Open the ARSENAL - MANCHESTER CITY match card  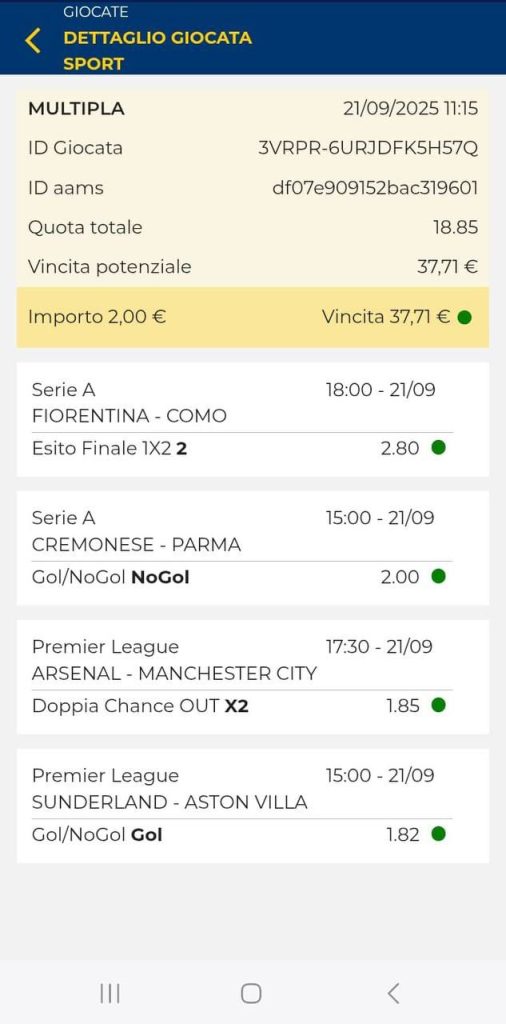[253, 677]
